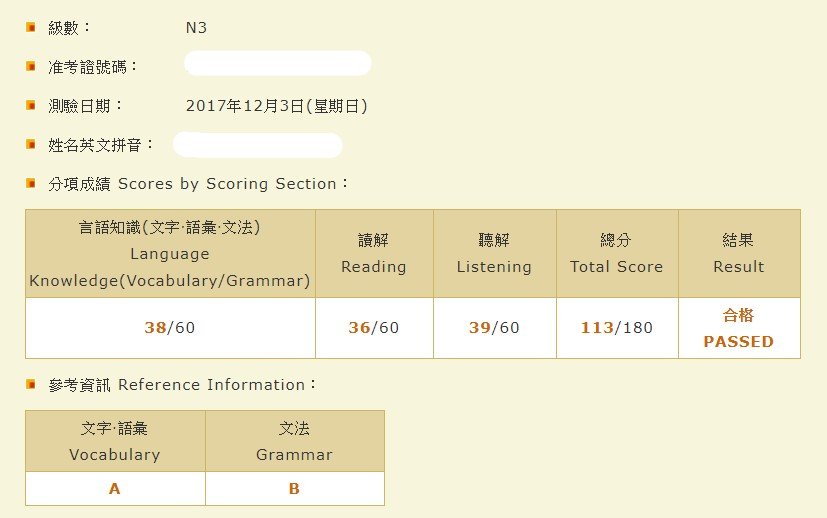Click the orange bullet beside 測驗日期
The width and height of the screenshot is (827, 518).
(31, 105)
